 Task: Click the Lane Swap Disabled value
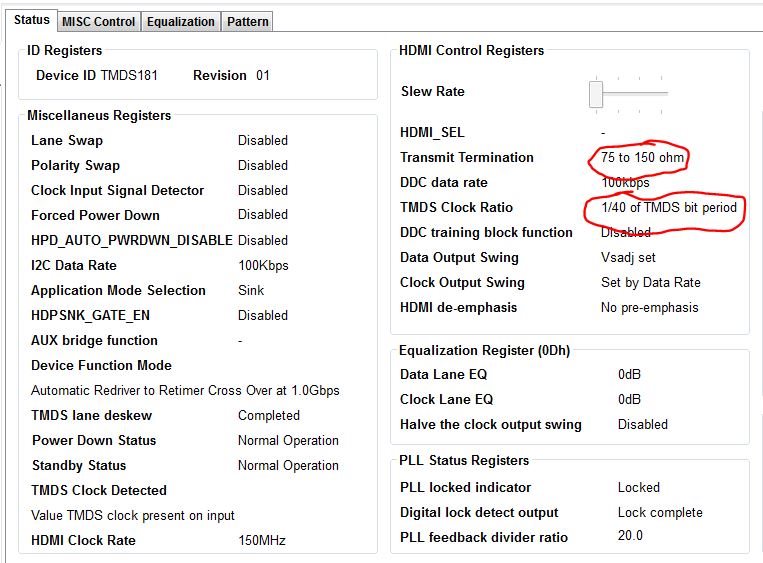(263, 141)
